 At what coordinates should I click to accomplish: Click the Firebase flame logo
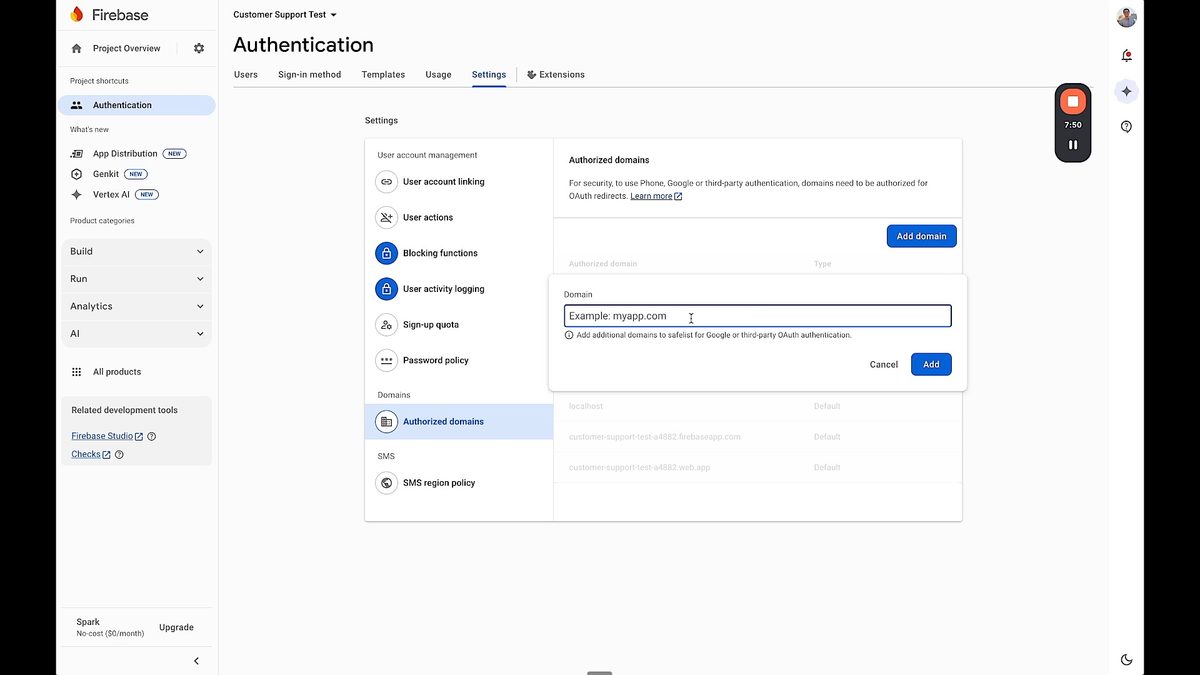pos(77,15)
